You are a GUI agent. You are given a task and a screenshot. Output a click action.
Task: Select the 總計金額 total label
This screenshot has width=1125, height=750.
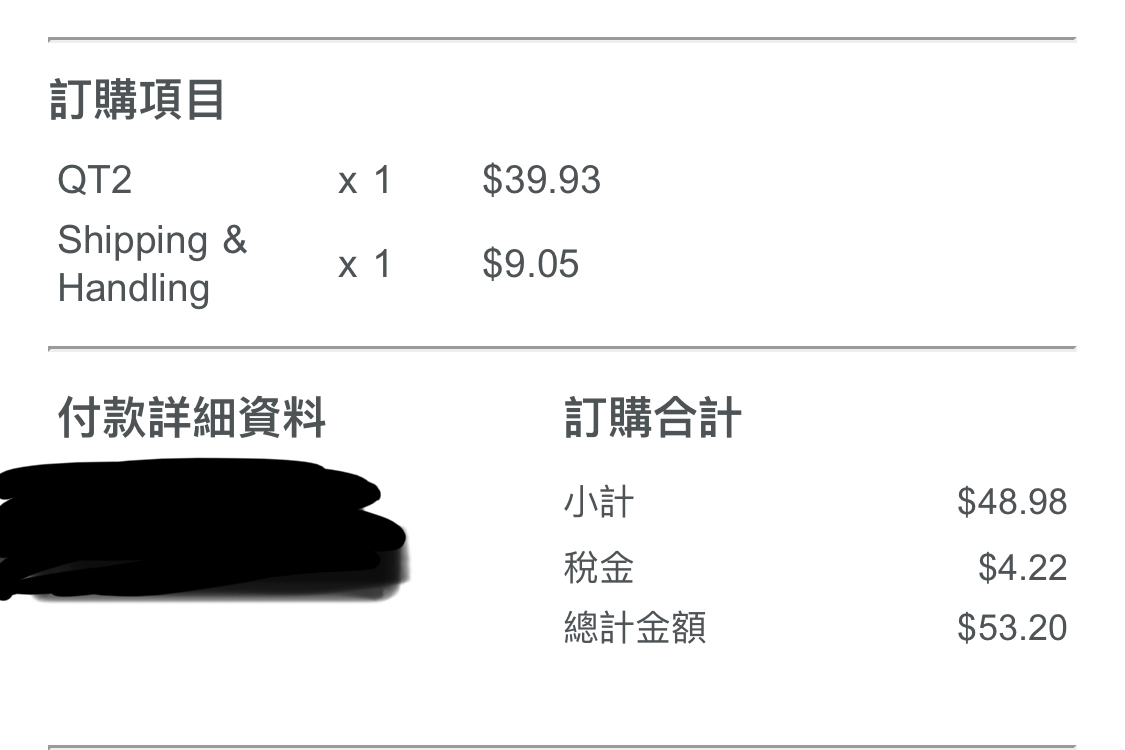click(634, 628)
